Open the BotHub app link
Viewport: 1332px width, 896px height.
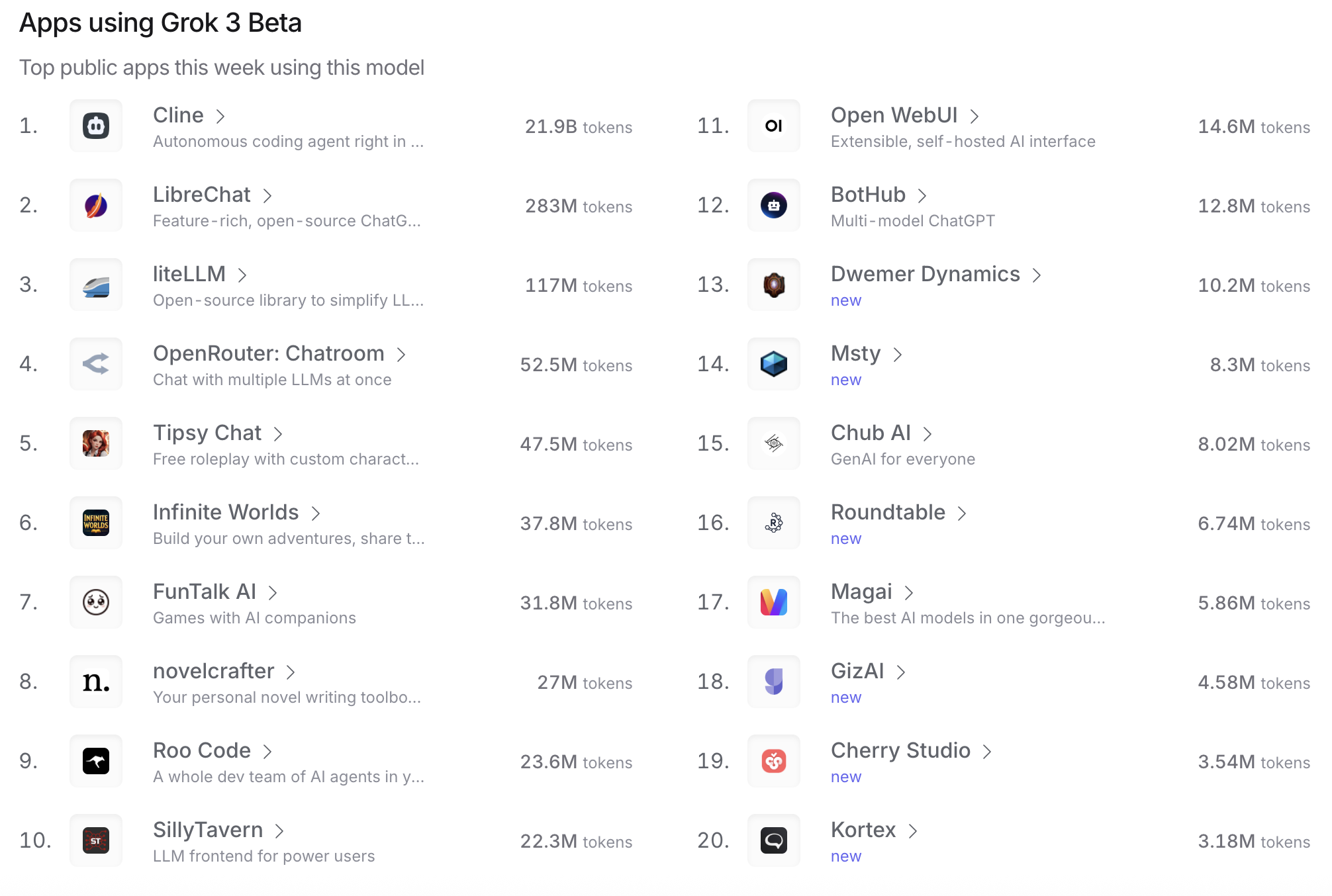868,195
